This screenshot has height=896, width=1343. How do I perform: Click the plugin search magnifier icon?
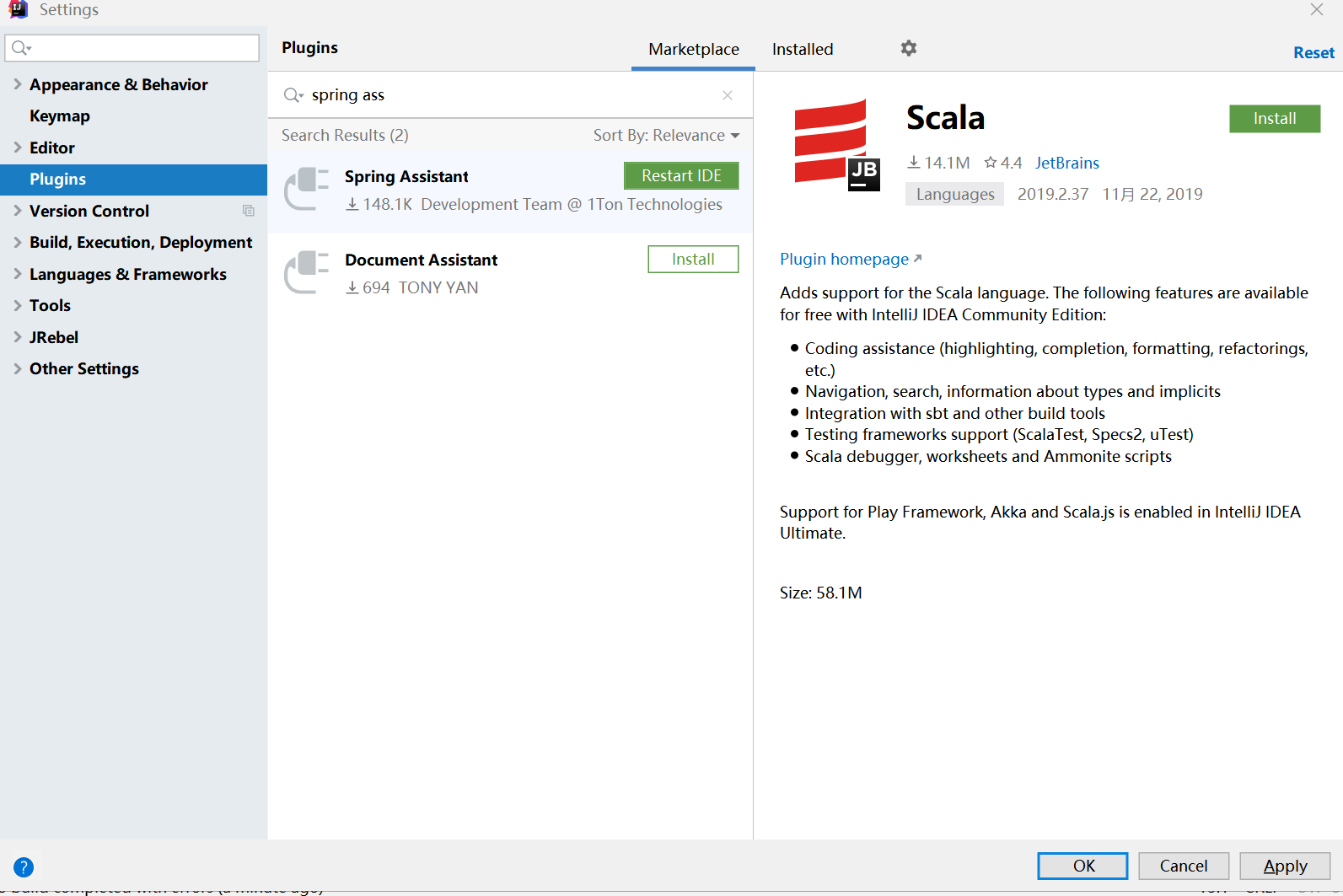pos(293,95)
